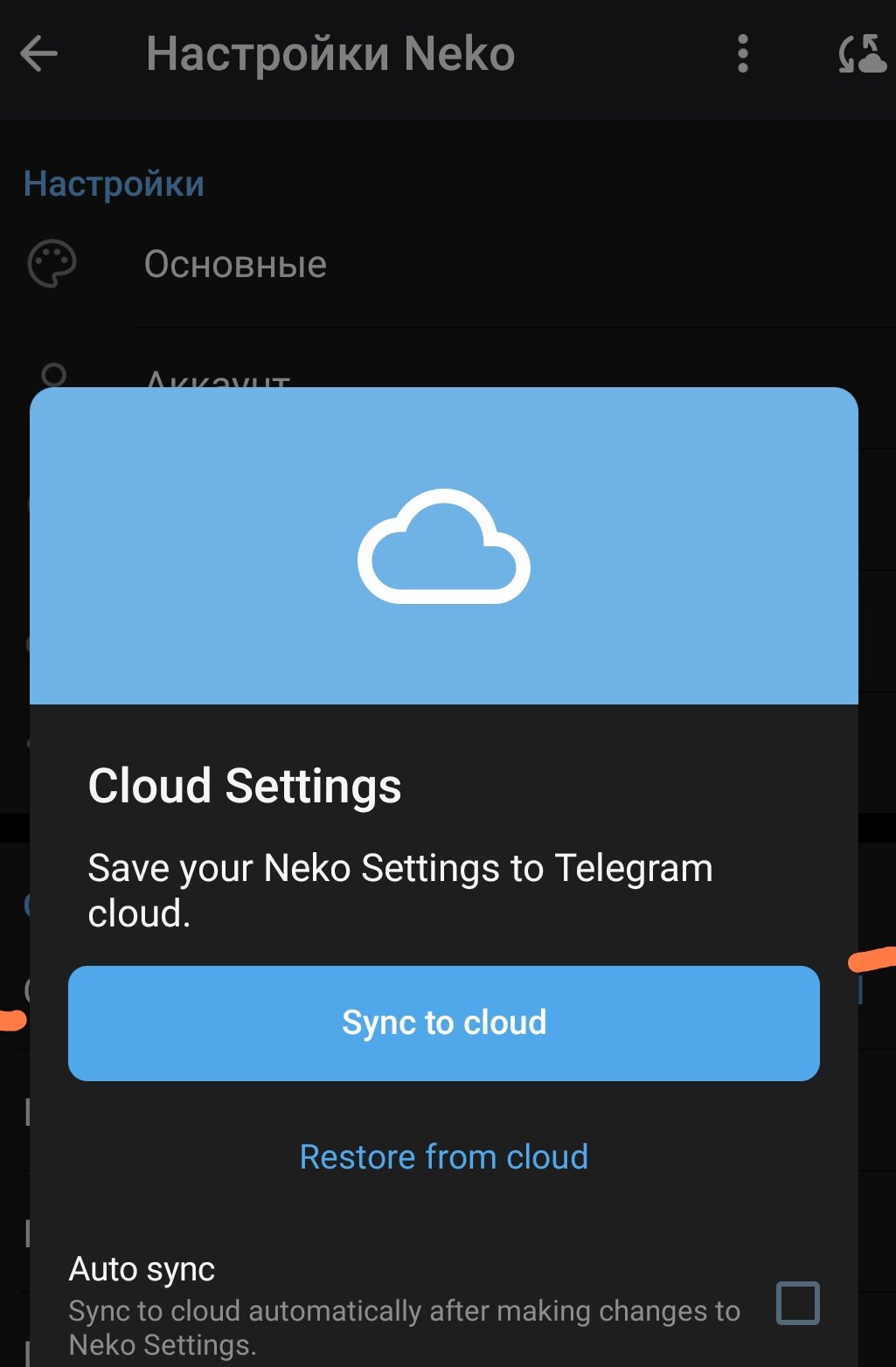Click the Cloud Settings dialog heading
Image resolution: width=896 pixels, height=1367 pixels.
(245, 785)
